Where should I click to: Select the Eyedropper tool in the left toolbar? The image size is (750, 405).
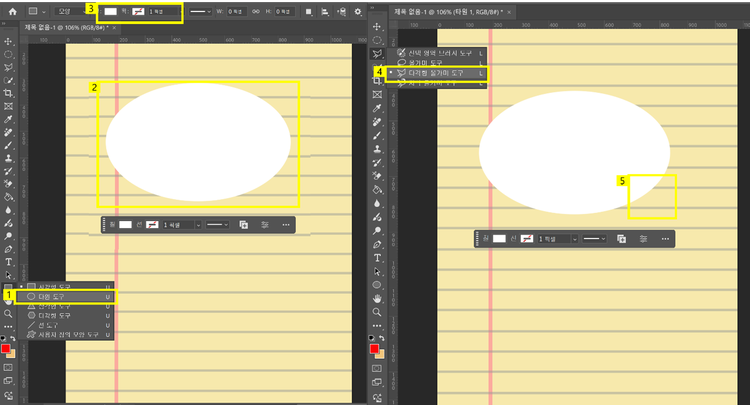[x=8, y=119]
